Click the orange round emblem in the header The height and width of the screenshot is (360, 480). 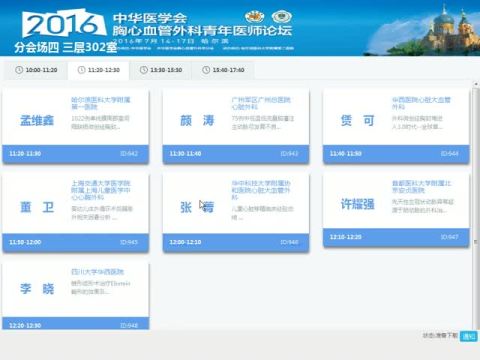255,16
